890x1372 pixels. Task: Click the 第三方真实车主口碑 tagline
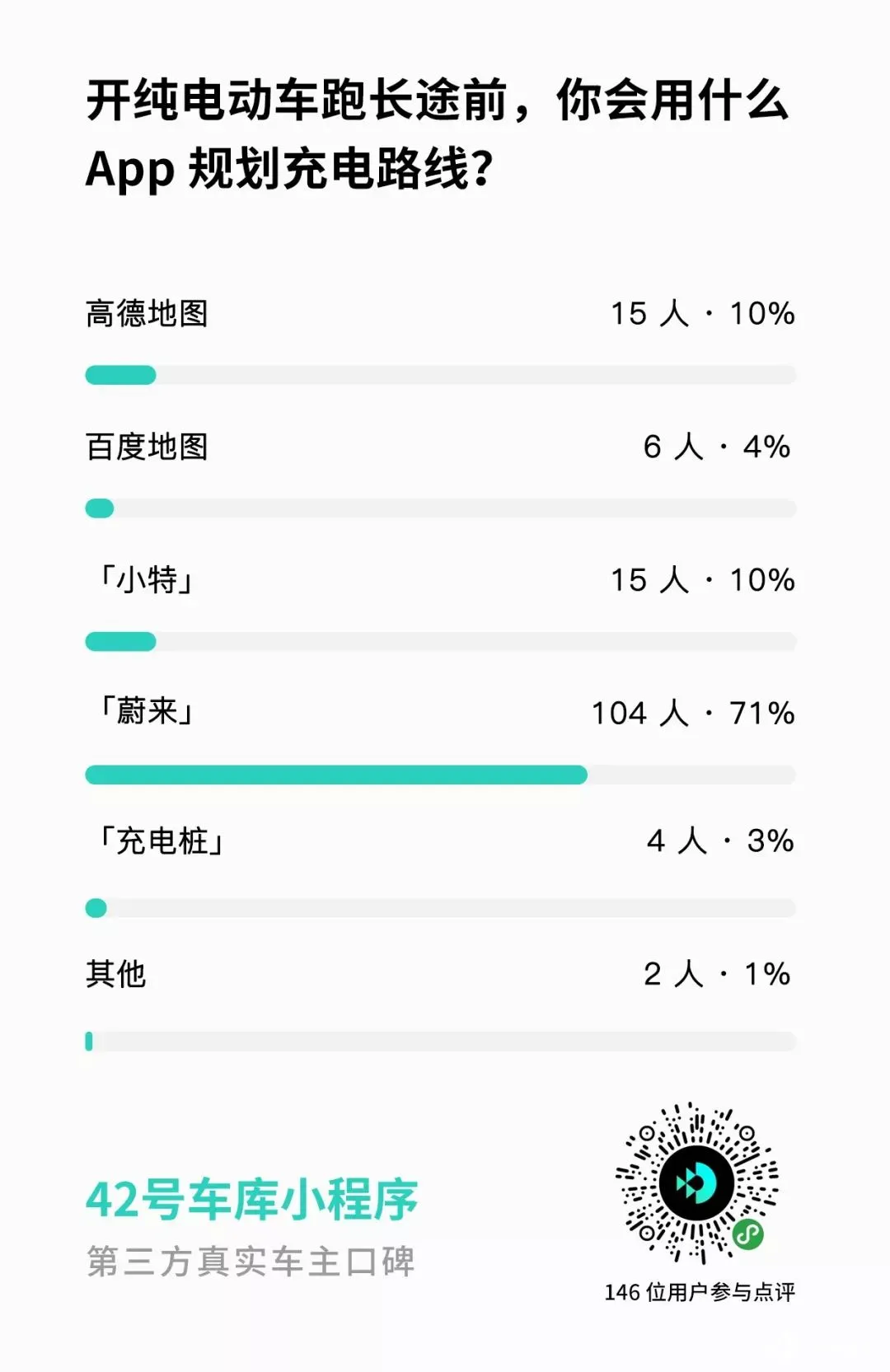click(x=251, y=1262)
